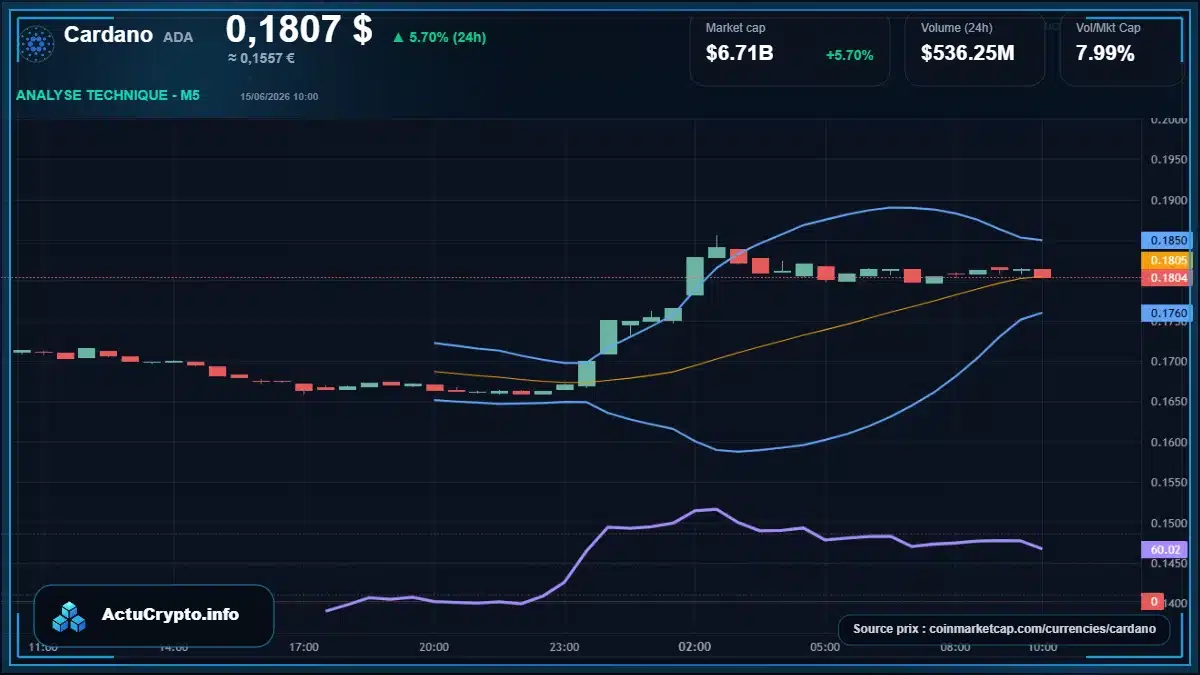Click the blue 0.1760 lower band label
The height and width of the screenshot is (675, 1200).
click(1166, 314)
